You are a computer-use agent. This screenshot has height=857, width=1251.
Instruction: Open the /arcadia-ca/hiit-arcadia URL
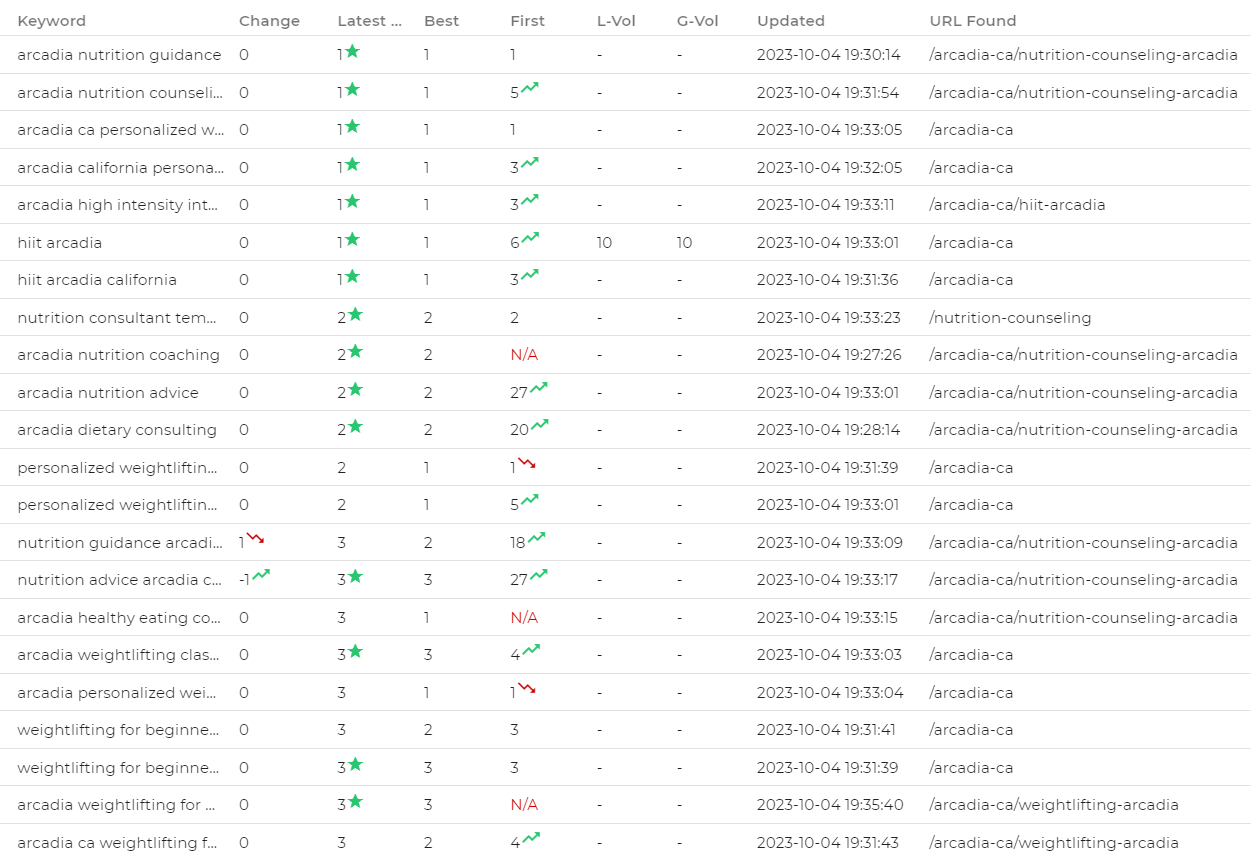(x=1017, y=205)
